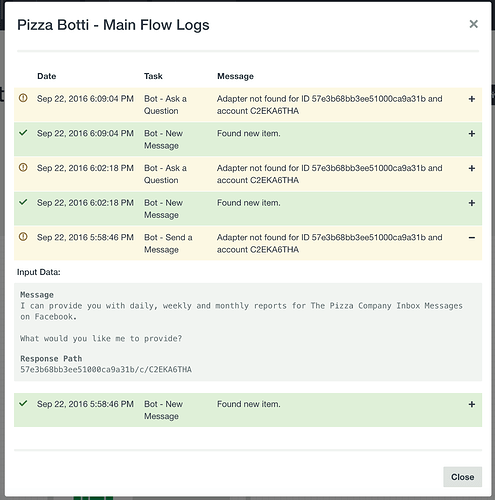Click the Task column header
Image resolution: width=495 pixels, height=500 pixels.
[x=153, y=76]
